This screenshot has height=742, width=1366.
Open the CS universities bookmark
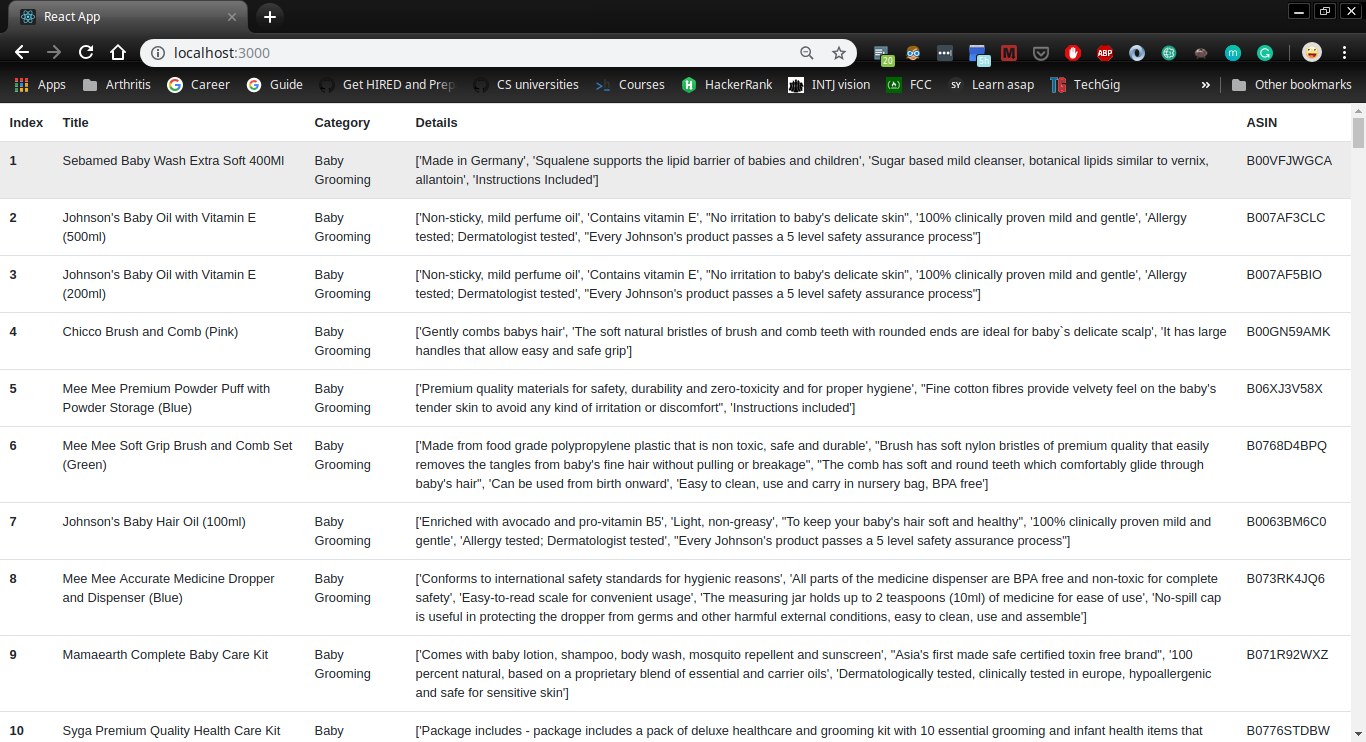coord(526,85)
